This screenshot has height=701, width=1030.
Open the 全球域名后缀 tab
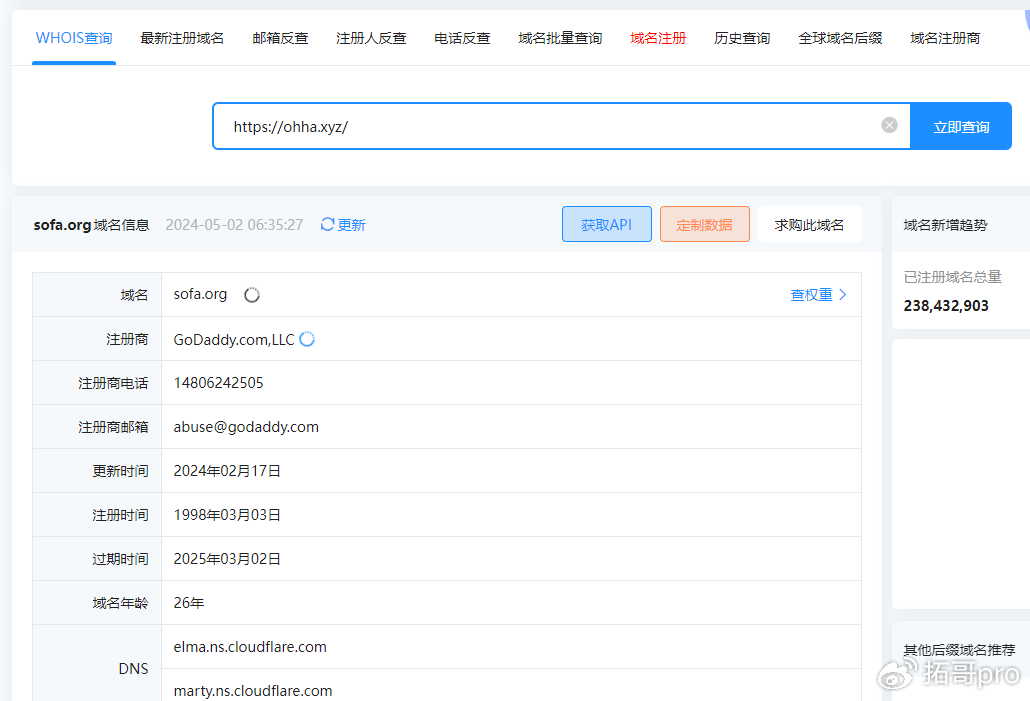pyautogui.click(x=840, y=38)
